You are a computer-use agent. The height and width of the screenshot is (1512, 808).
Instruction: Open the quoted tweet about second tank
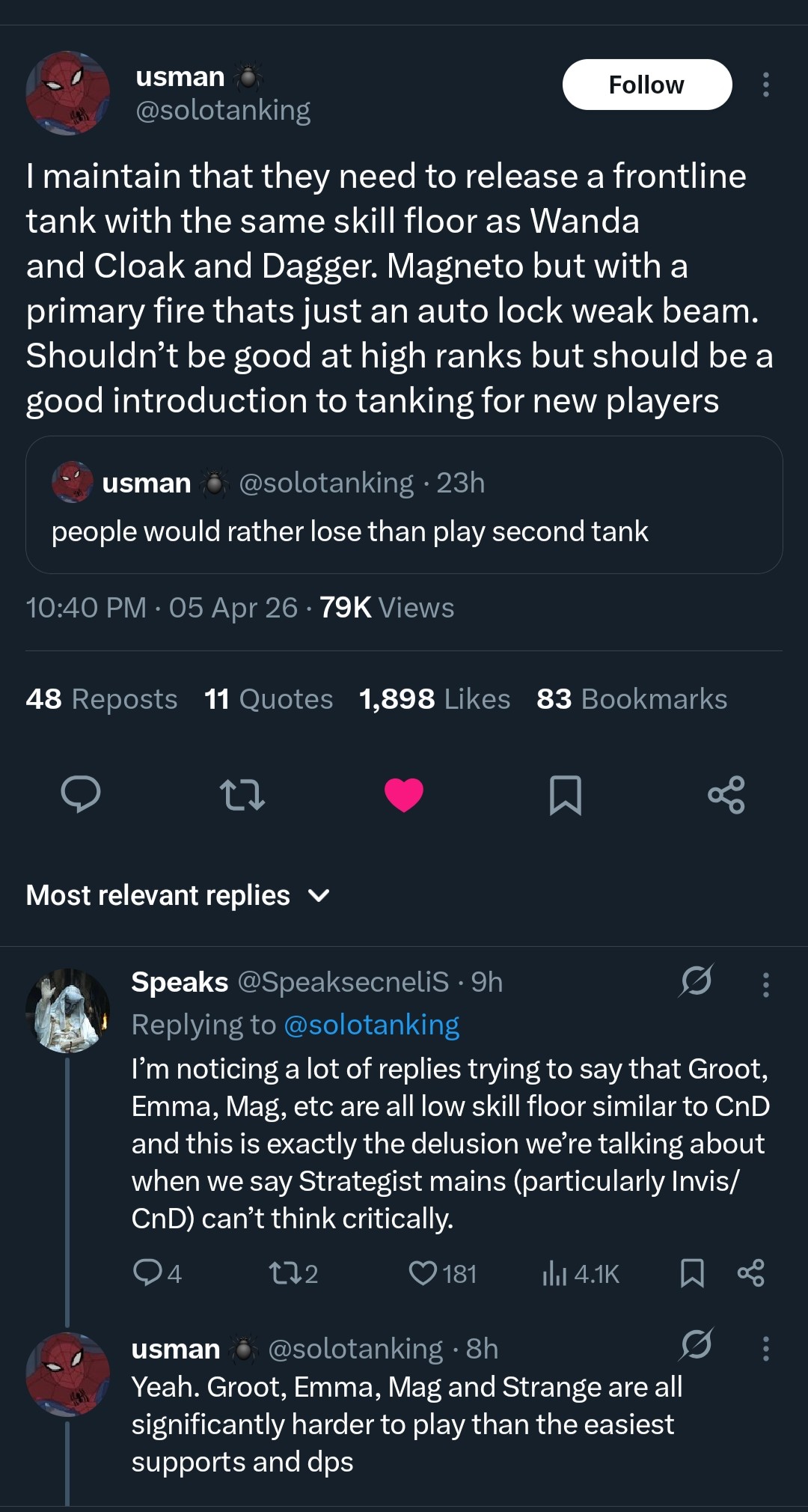[x=404, y=505]
